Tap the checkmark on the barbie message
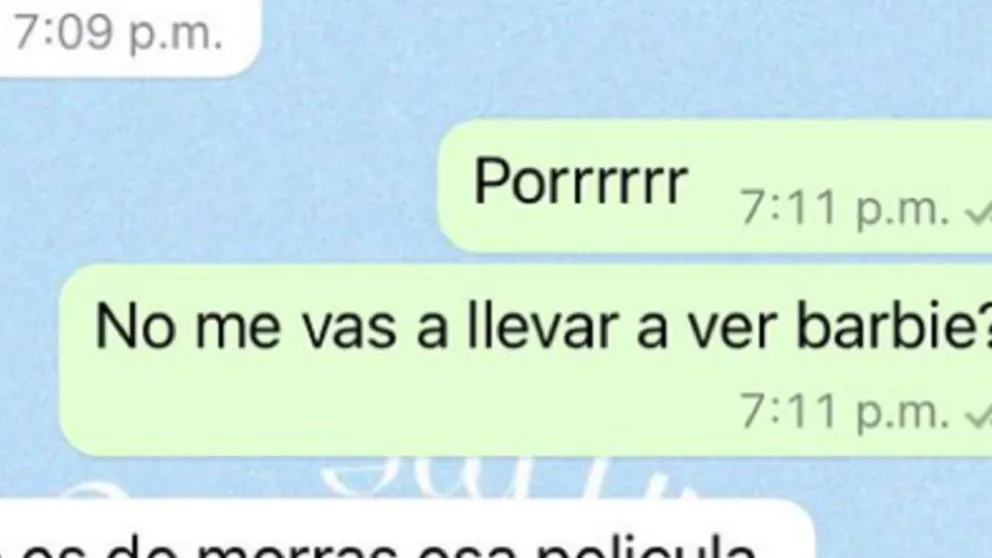This screenshot has width=992, height=558. 979,416
